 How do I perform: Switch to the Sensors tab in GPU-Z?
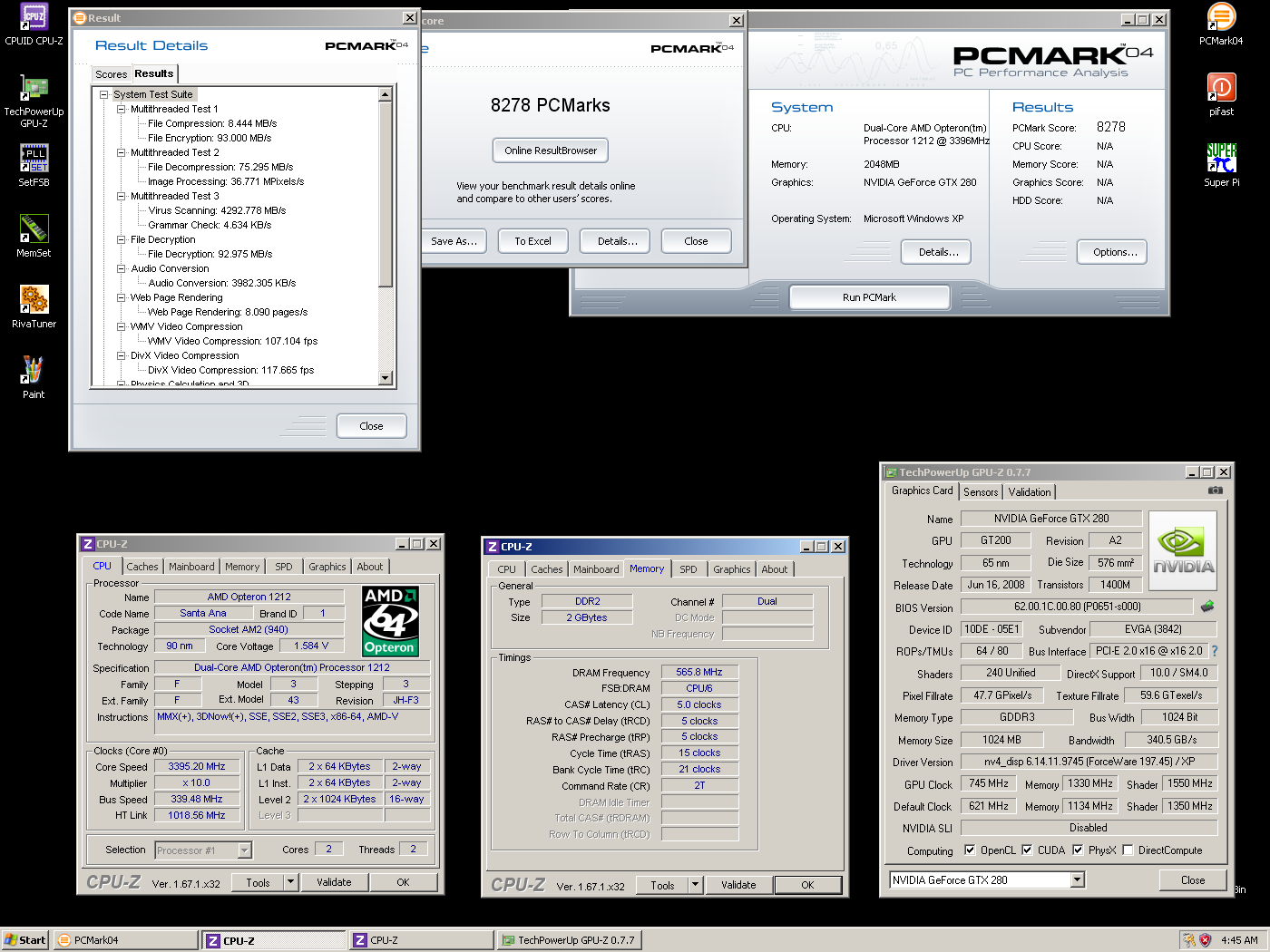(x=980, y=492)
